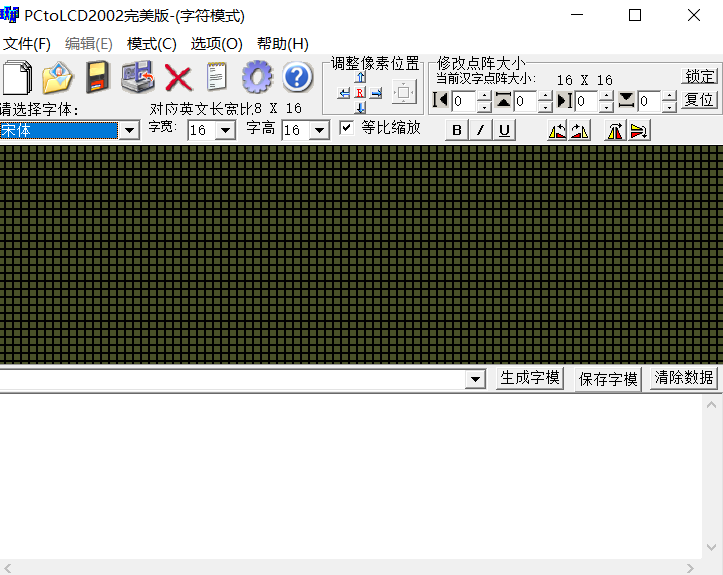Shift pixels down with the down arrow
The height and width of the screenshot is (575, 723).
(361, 108)
